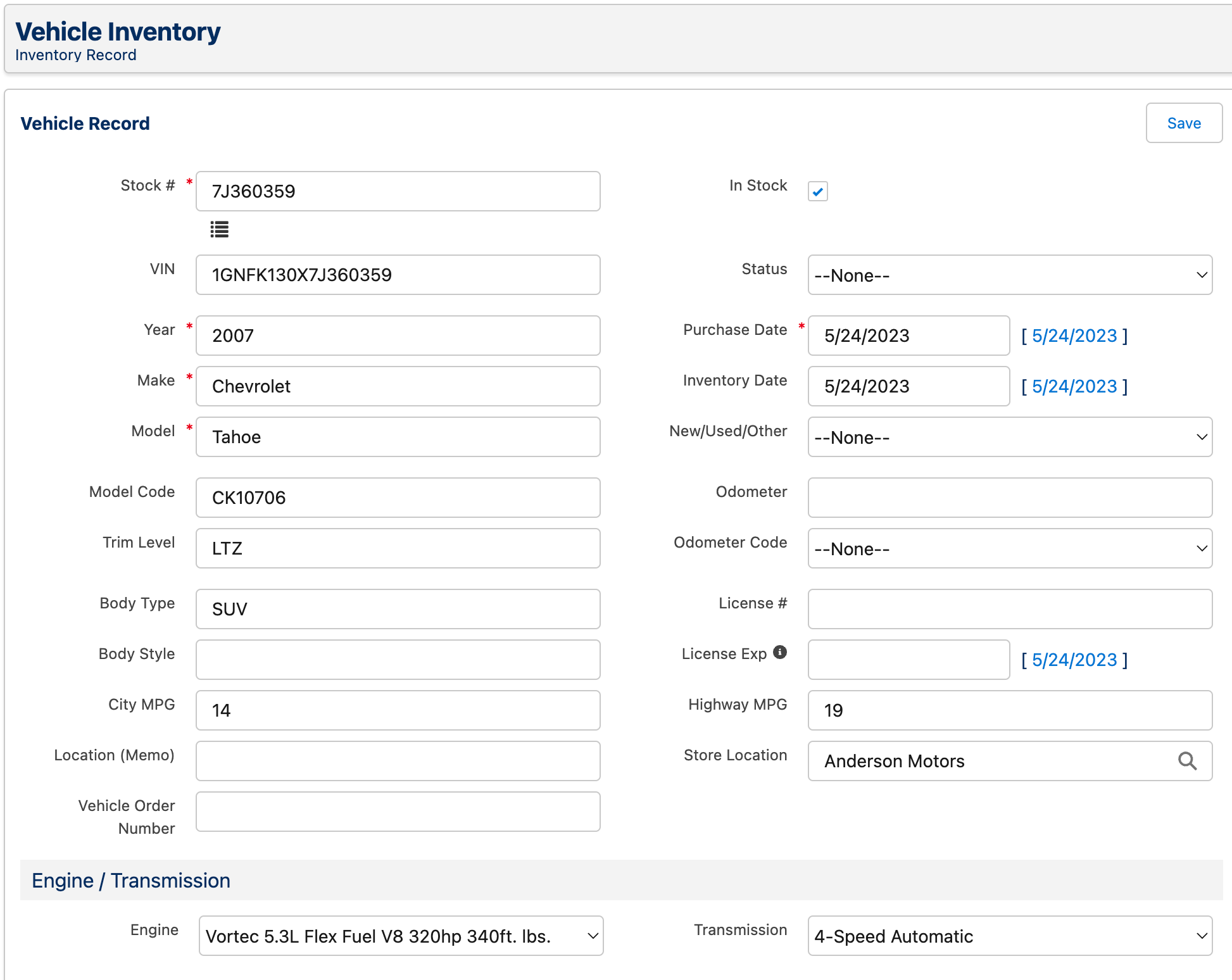Focus the City MPG field

click(x=398, y=710)
